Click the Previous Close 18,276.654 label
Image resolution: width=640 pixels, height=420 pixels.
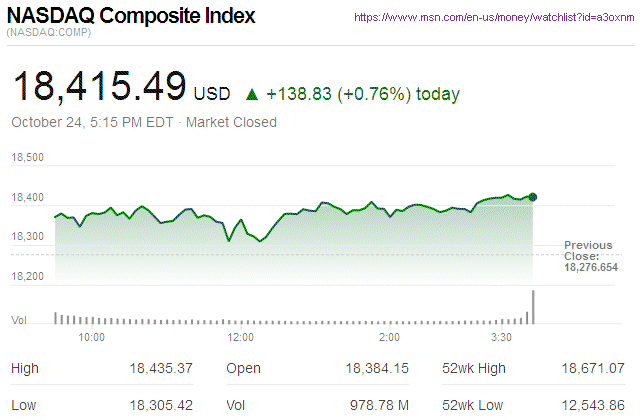[590, 256]
